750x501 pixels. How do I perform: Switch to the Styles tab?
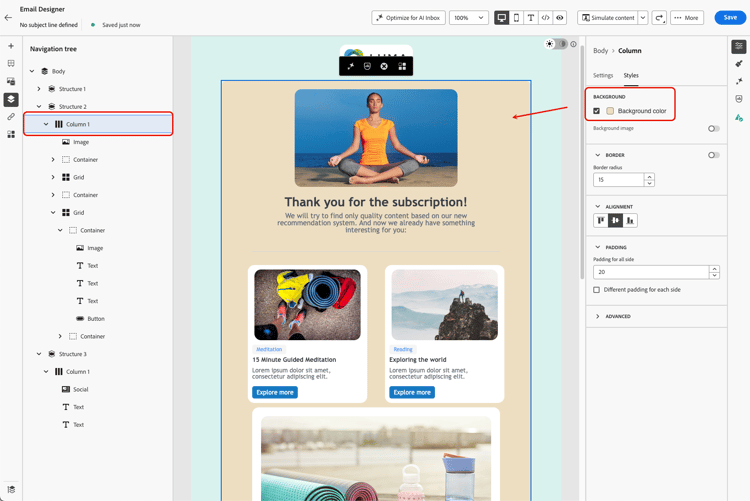[631, 76]
